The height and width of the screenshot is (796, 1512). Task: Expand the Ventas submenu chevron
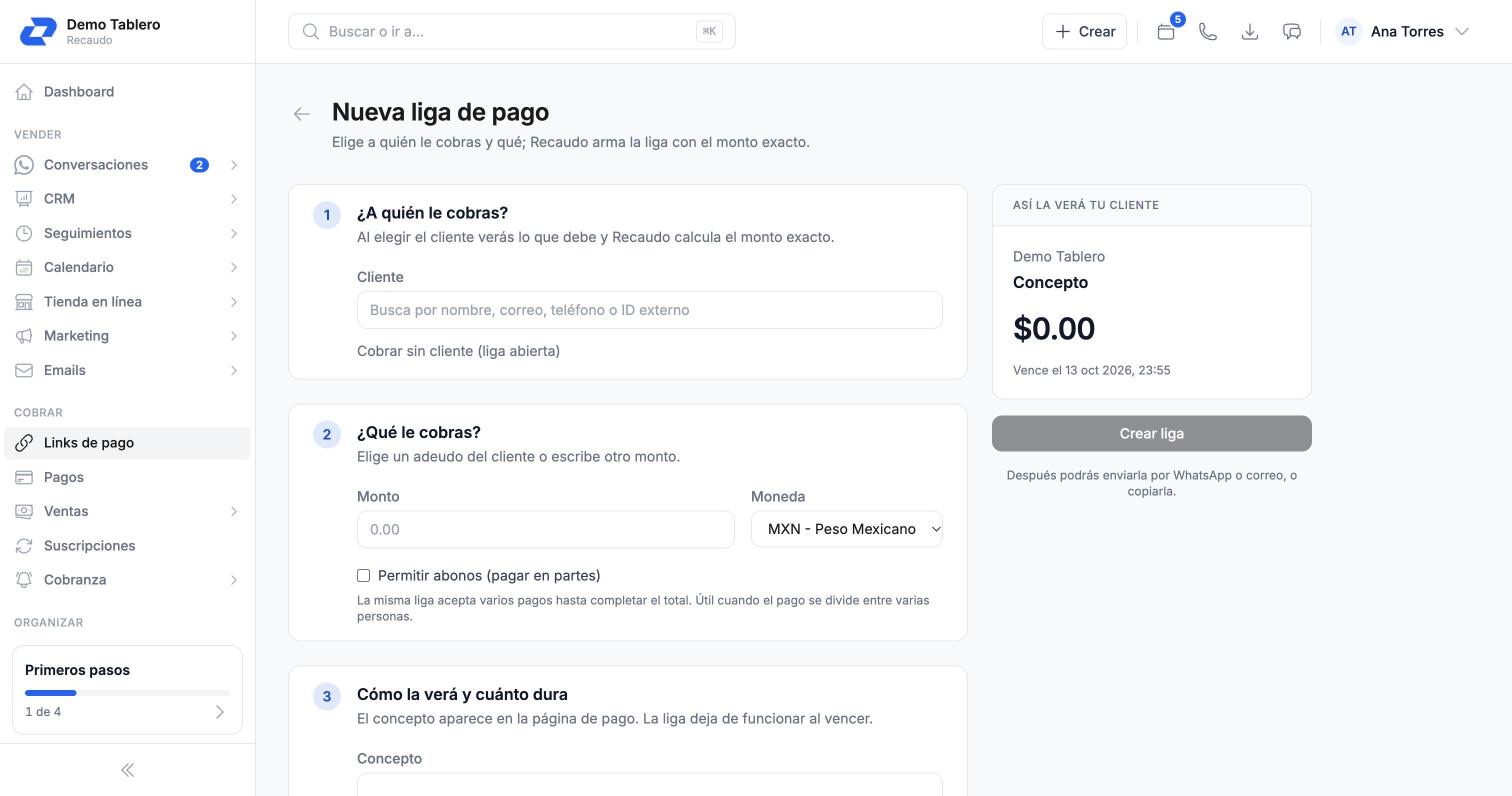234,511
